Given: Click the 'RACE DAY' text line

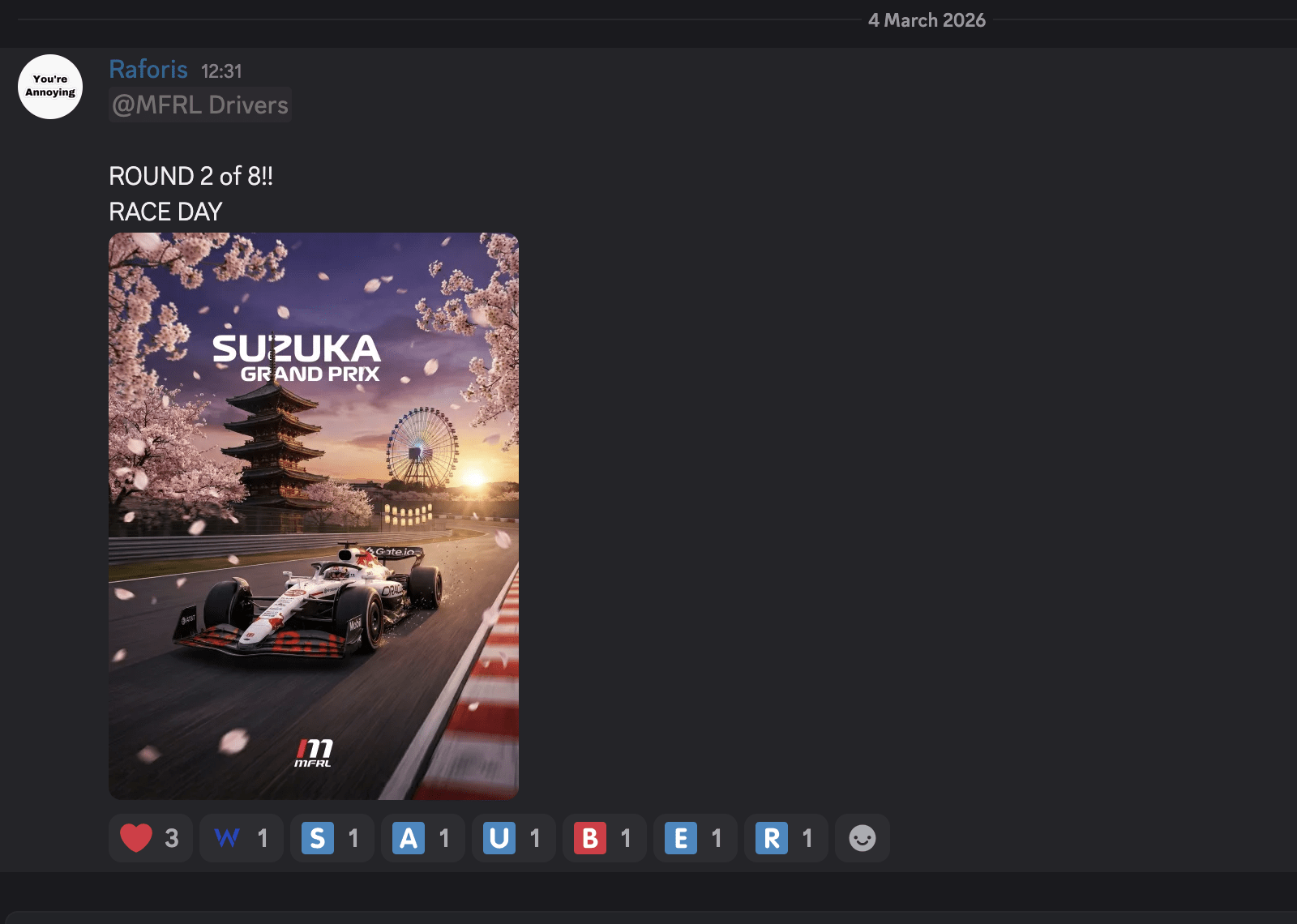Looking at the screenshot, I should [165, 212].
